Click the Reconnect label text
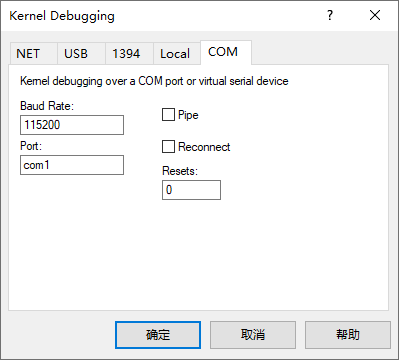399x360 pixels. (x=204, y=147)
